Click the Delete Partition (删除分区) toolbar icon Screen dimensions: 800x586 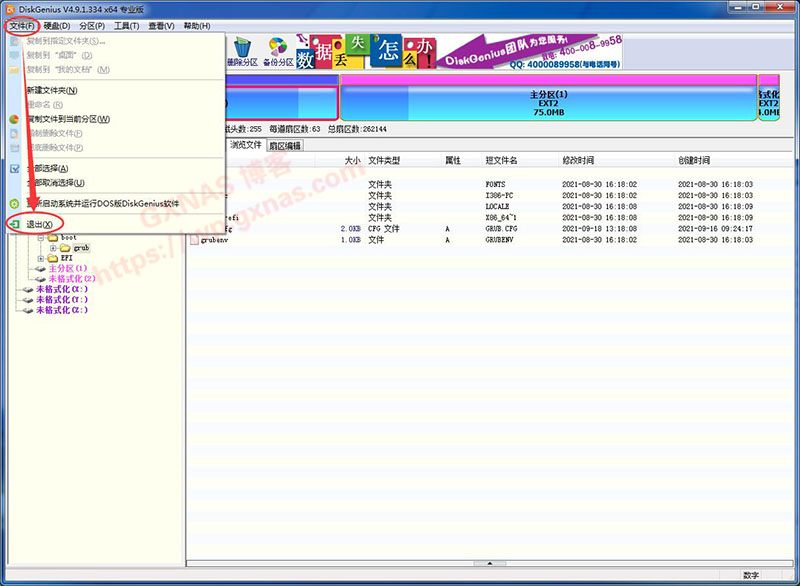pos(241,50)
